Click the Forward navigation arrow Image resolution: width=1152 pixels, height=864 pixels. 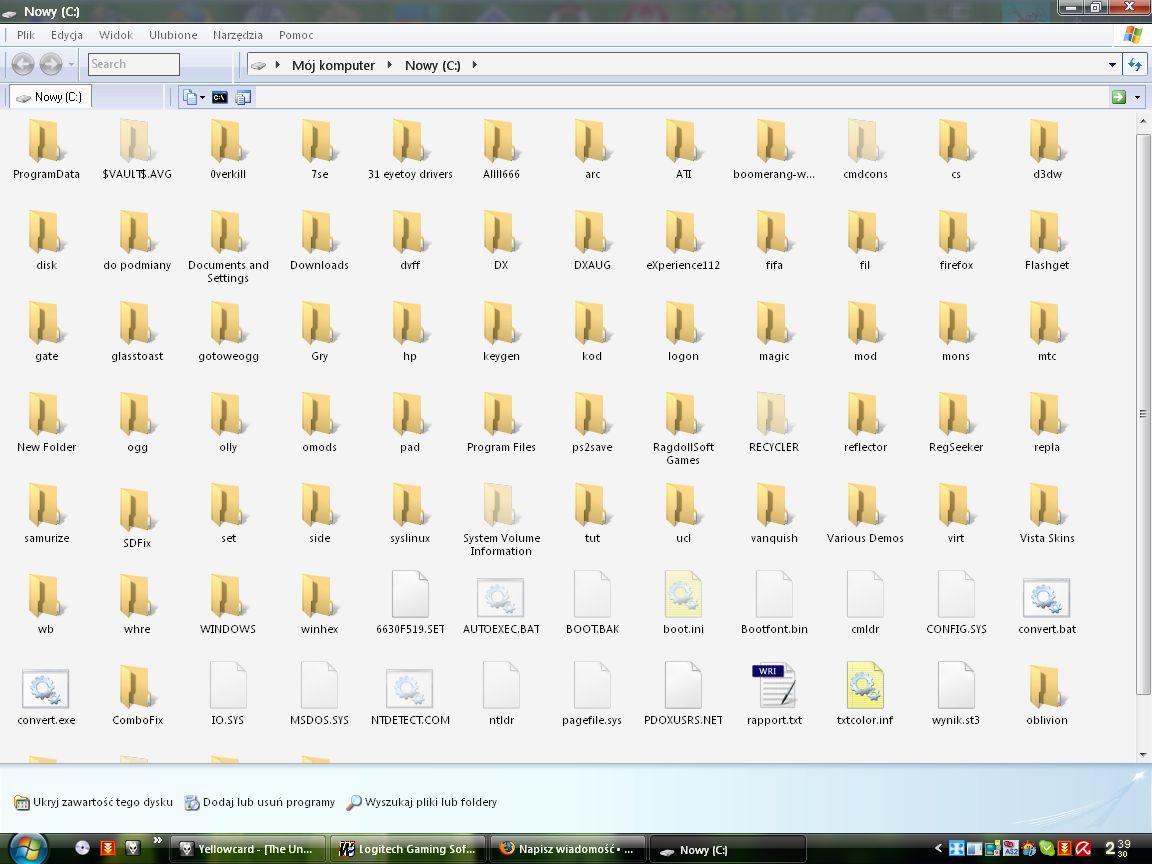51,65
